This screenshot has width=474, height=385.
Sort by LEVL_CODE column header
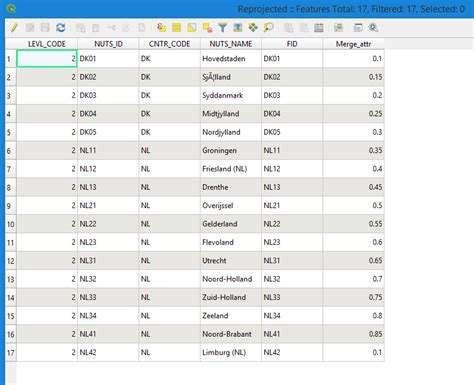pyautogui.click(x=47, y=44)
